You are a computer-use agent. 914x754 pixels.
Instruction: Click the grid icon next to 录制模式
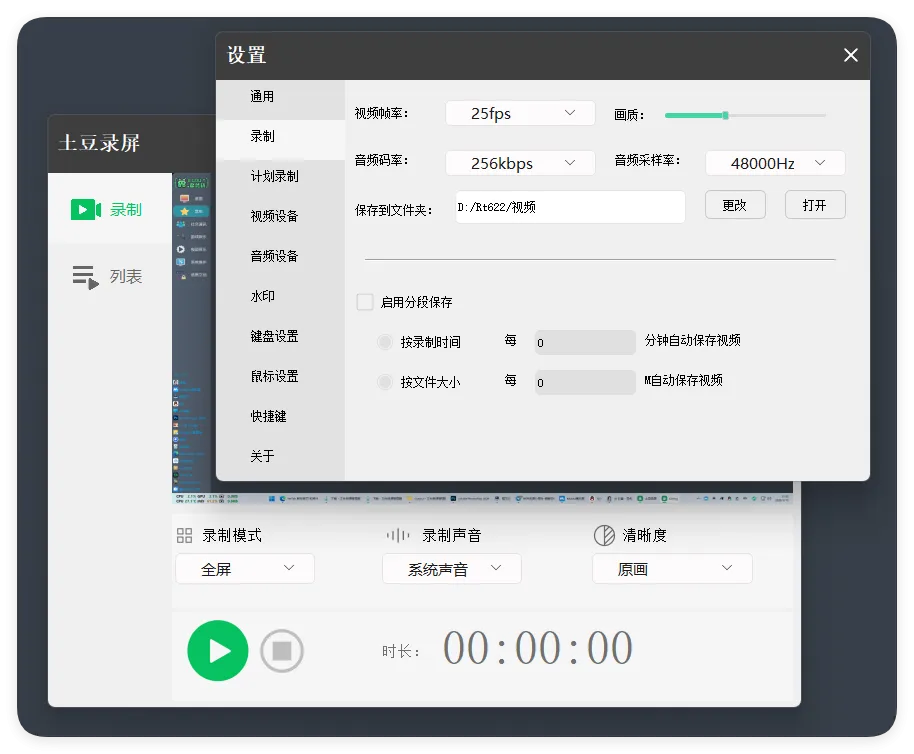coord(184,535)
